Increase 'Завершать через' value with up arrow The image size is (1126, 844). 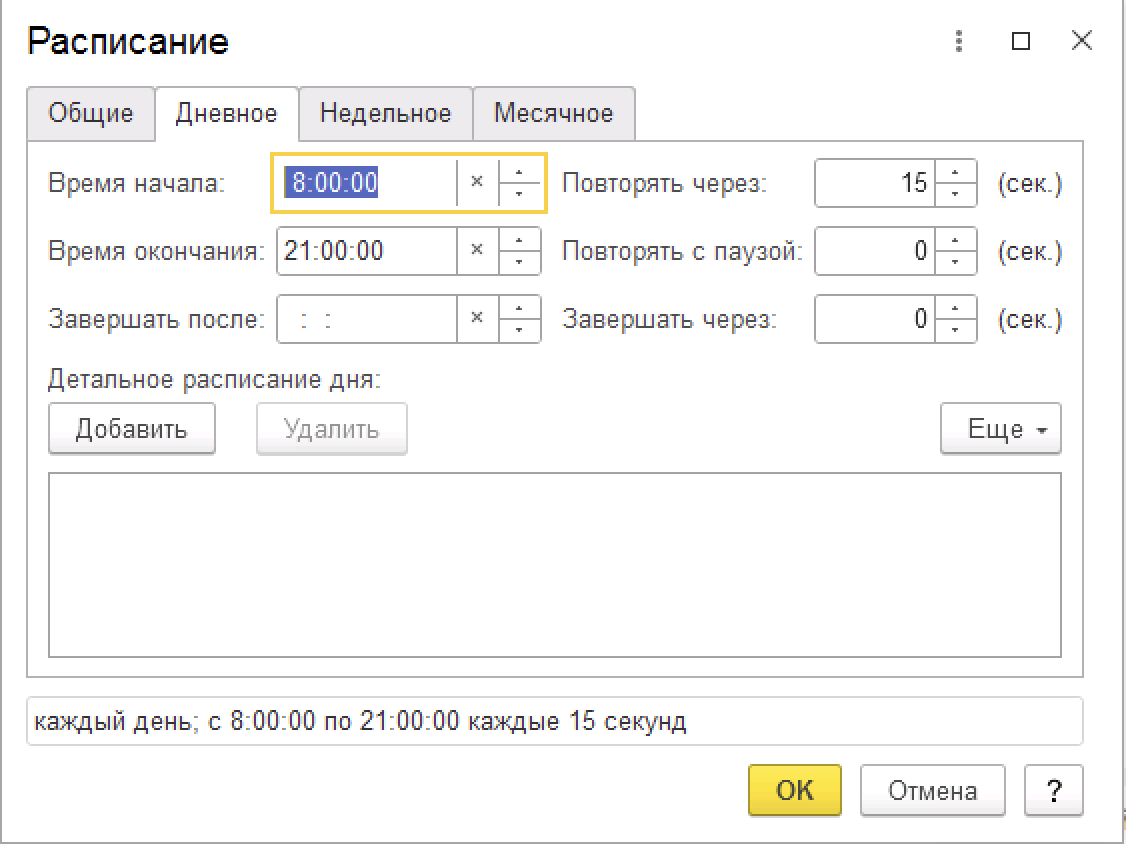coord(956,309)
